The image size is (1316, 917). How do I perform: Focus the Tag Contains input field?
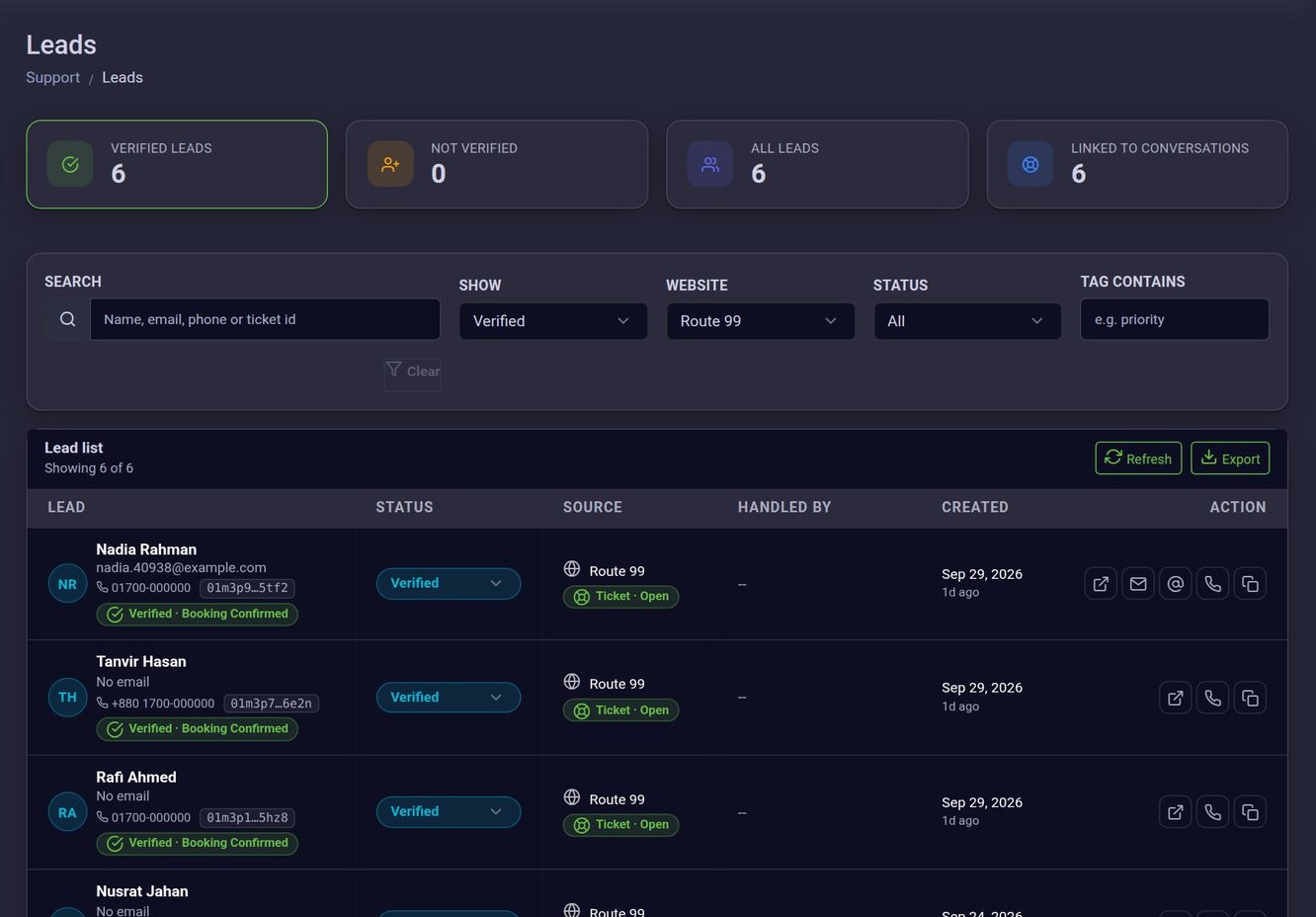tap(1175, 319)
